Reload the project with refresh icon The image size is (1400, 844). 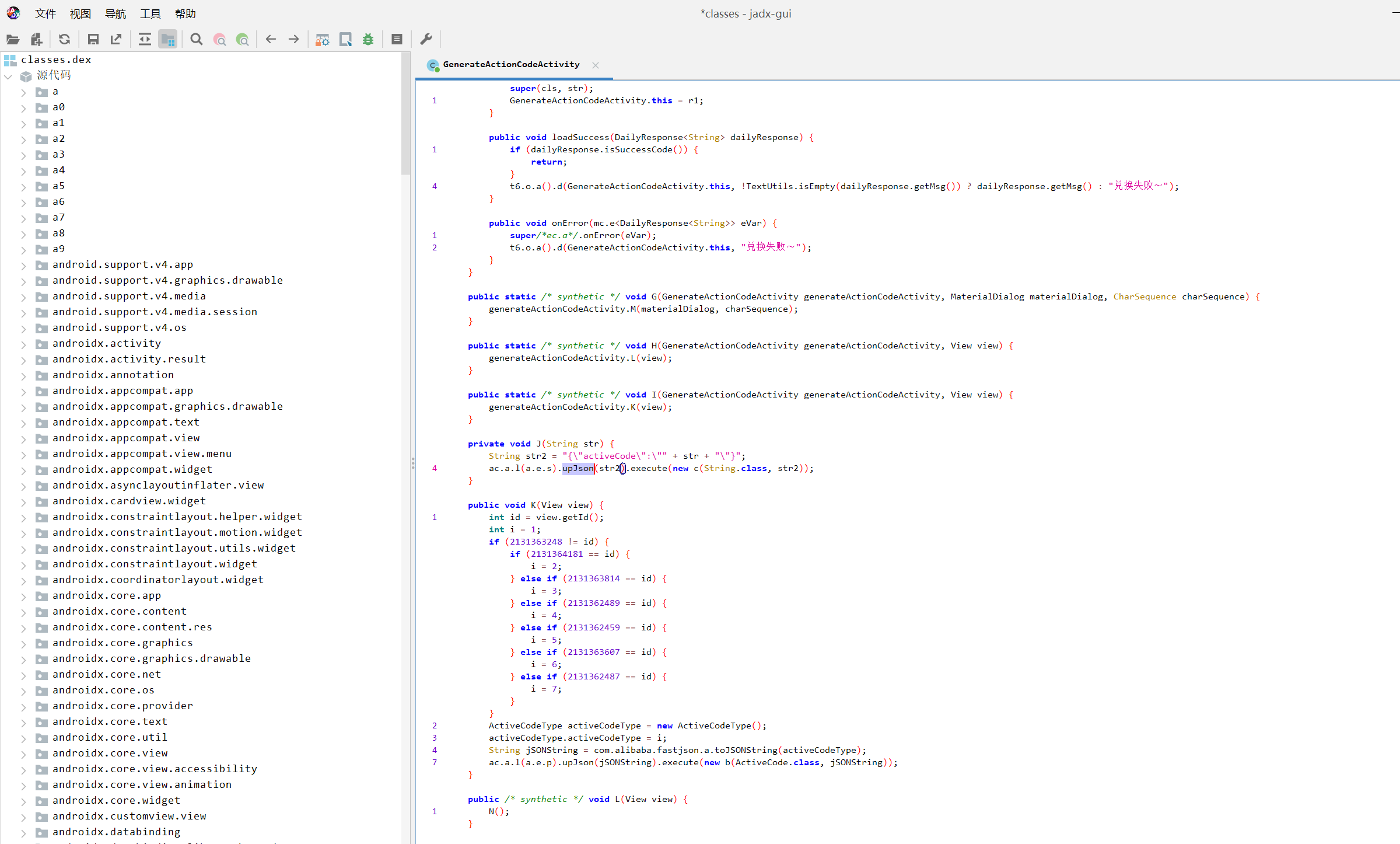pos(64,40)
